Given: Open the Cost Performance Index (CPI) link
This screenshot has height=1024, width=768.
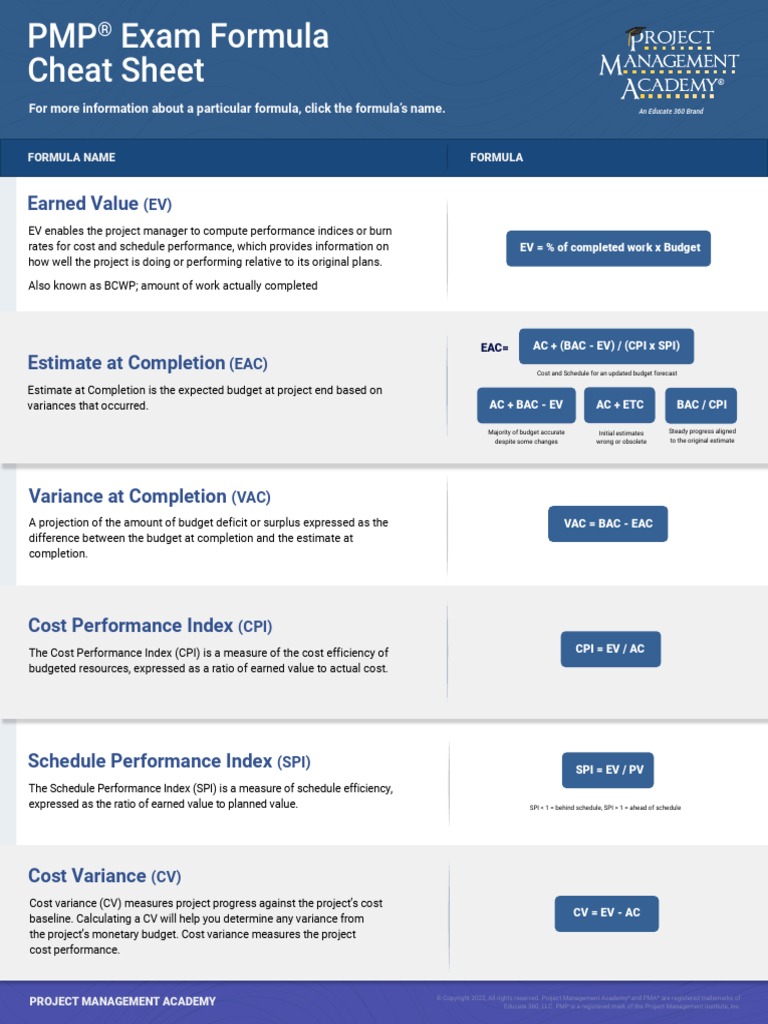Looking at the screenshot, I should pos(150,626).
